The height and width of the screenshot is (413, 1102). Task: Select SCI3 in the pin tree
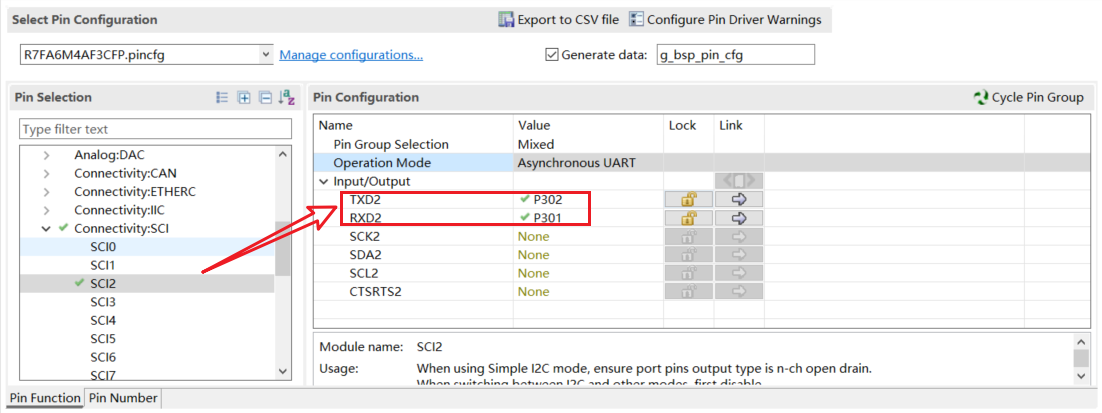click(x=103, y=302)
